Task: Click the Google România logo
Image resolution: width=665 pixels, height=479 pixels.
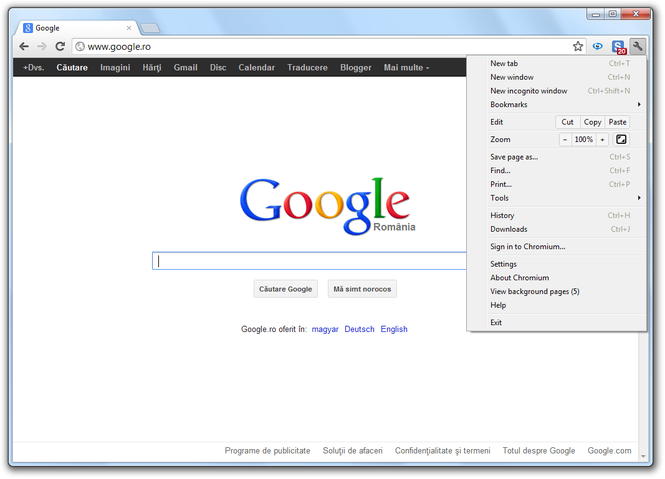Action: click(x=327, y=206)
